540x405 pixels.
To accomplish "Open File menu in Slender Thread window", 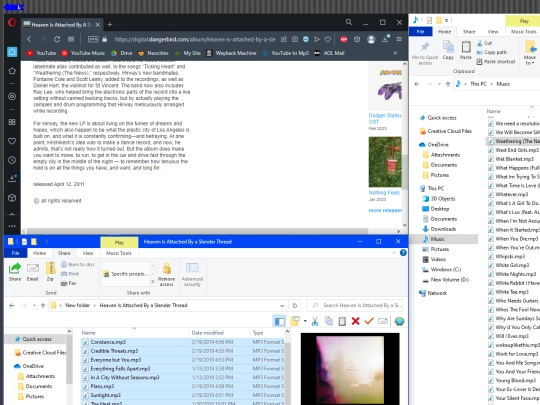I will [15, 253].
